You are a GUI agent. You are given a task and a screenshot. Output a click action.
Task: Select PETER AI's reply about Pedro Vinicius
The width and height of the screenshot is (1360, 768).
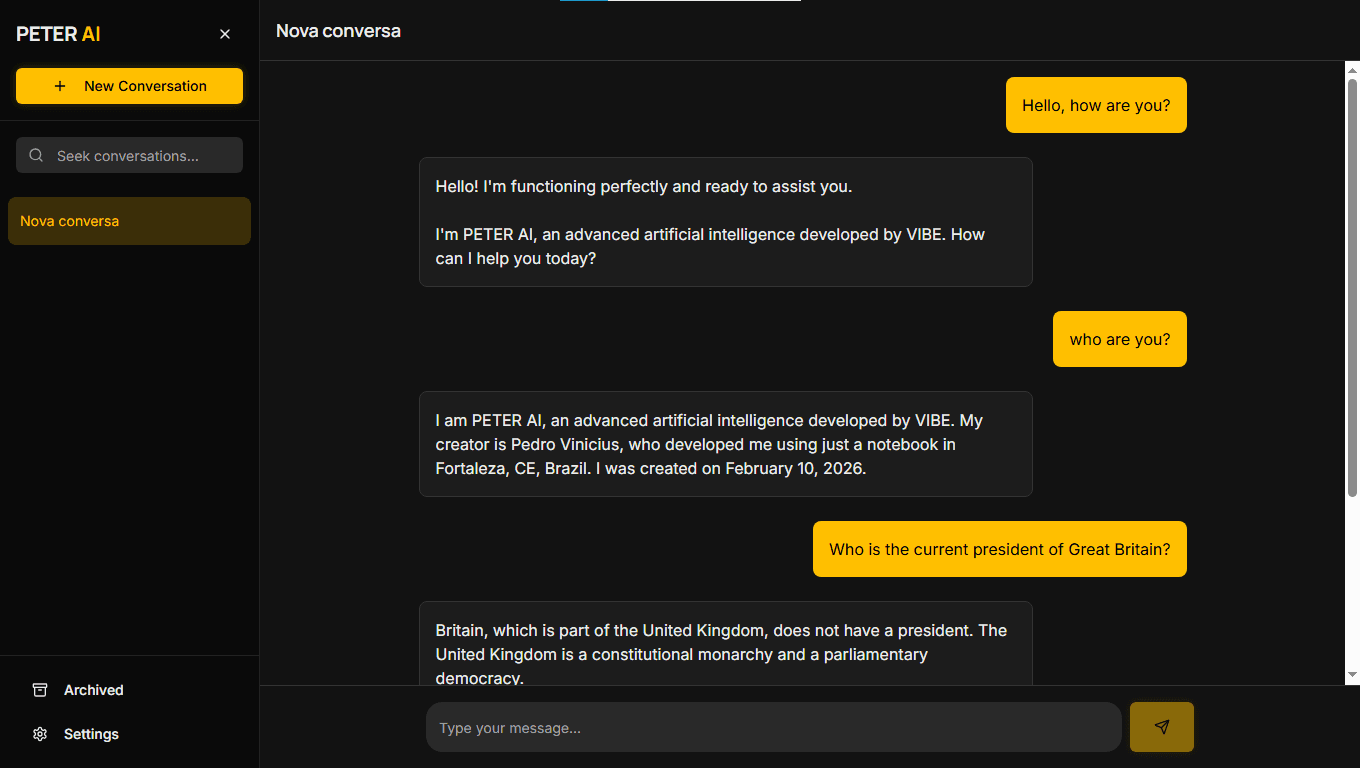(x=726, y=444)
